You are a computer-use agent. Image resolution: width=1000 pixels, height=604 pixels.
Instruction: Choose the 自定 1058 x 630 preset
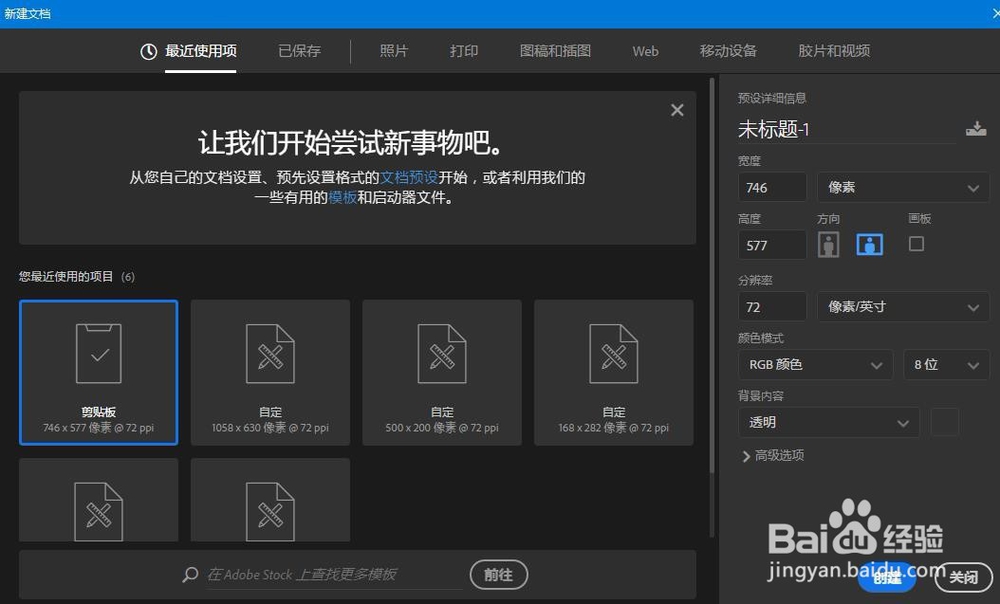point(270,372)
